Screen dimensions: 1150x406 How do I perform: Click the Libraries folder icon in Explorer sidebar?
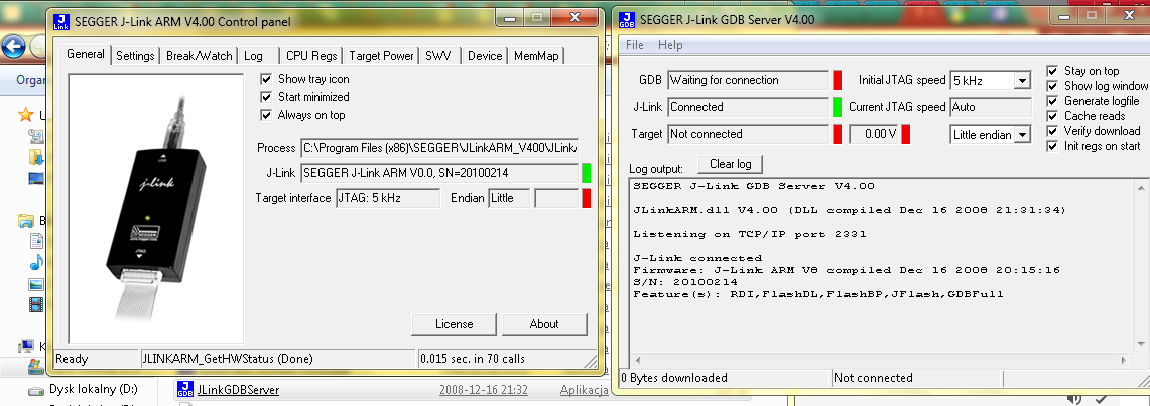(x=26, y=220)
